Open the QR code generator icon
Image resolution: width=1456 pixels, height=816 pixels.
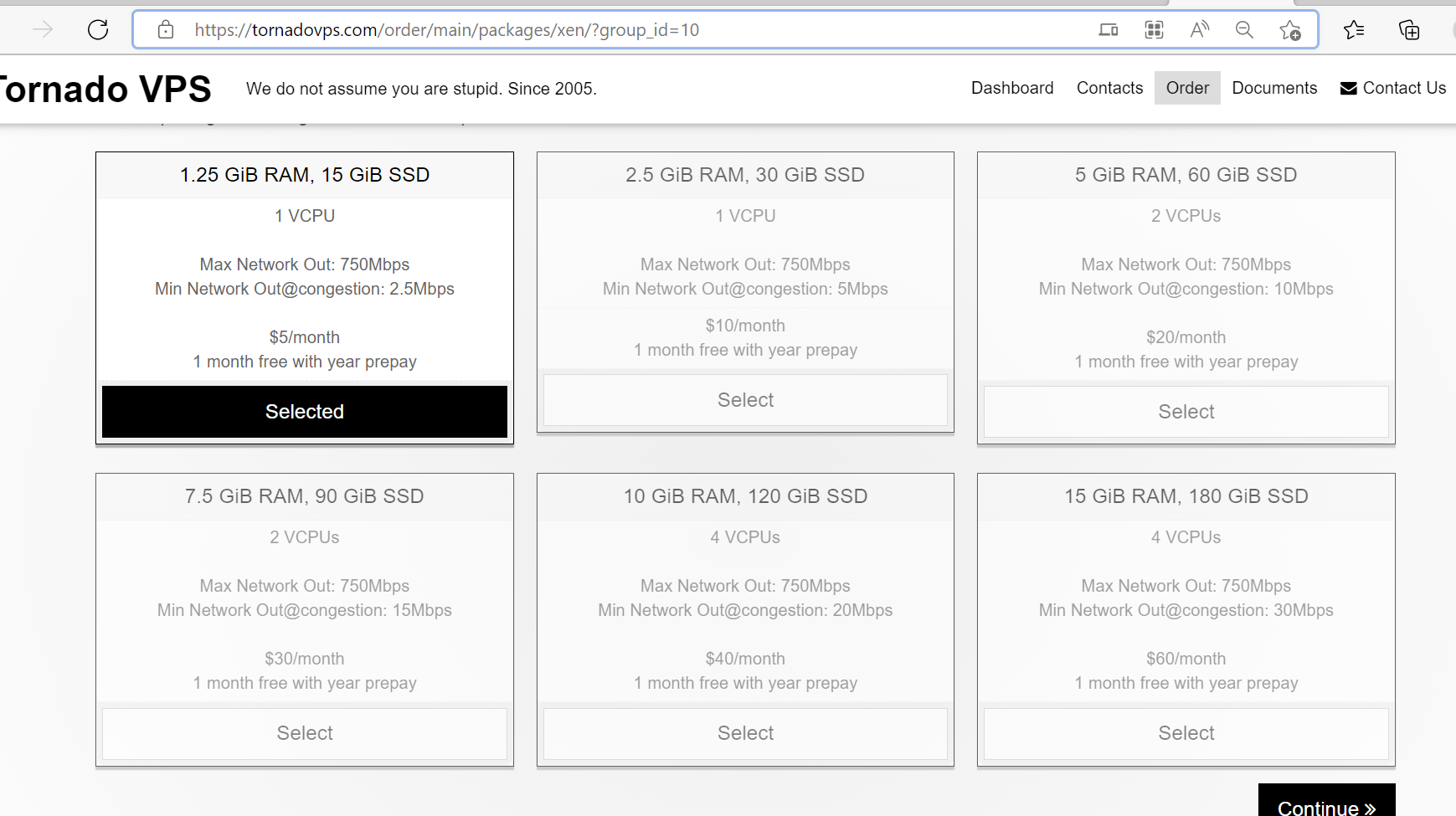tap(1155, 30)
